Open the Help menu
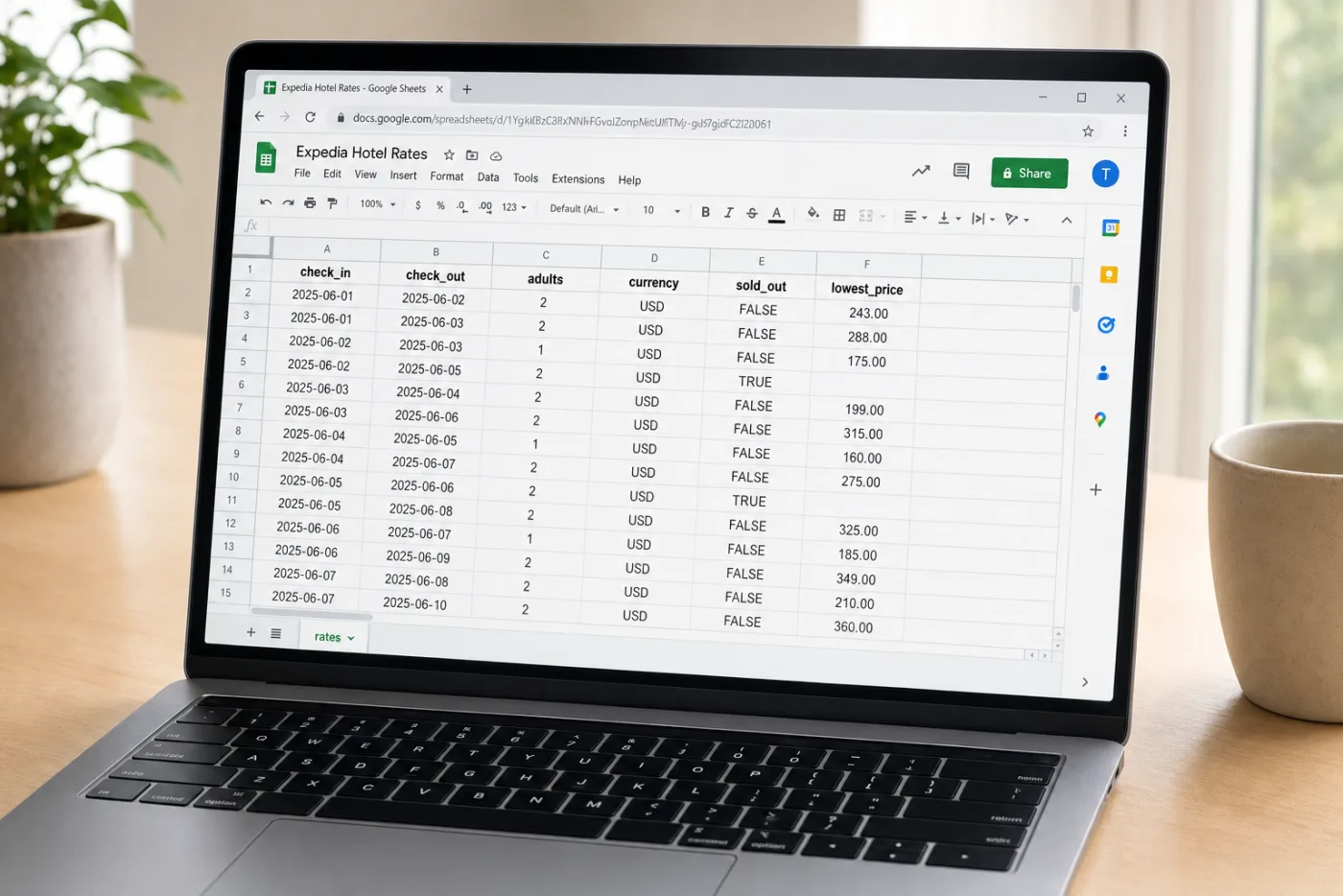Viewport: 1343px width, 896px height. 629,180
